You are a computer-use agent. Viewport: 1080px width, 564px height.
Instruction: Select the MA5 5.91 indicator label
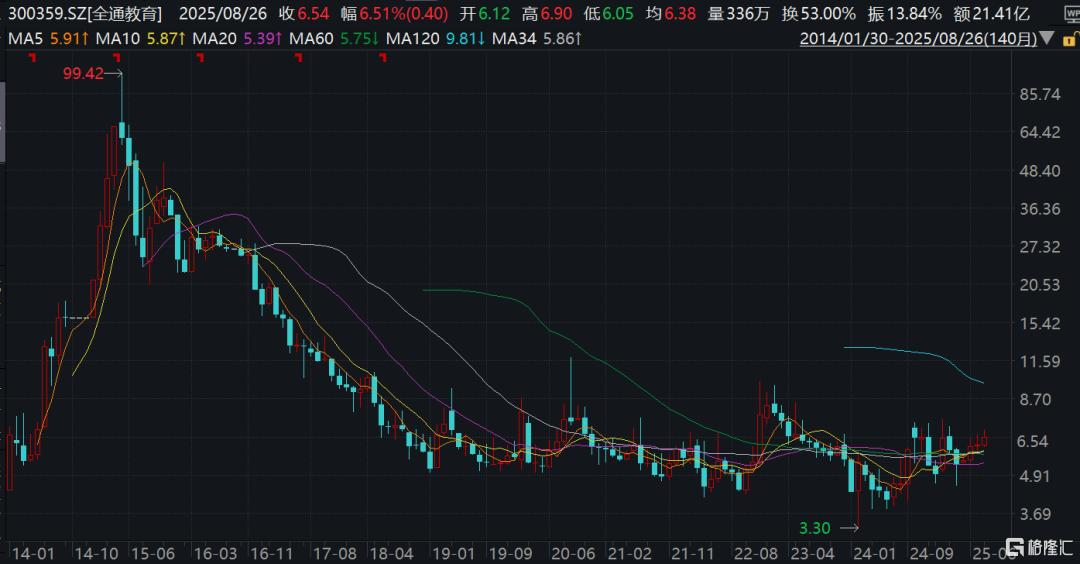(x=48, y=39)
